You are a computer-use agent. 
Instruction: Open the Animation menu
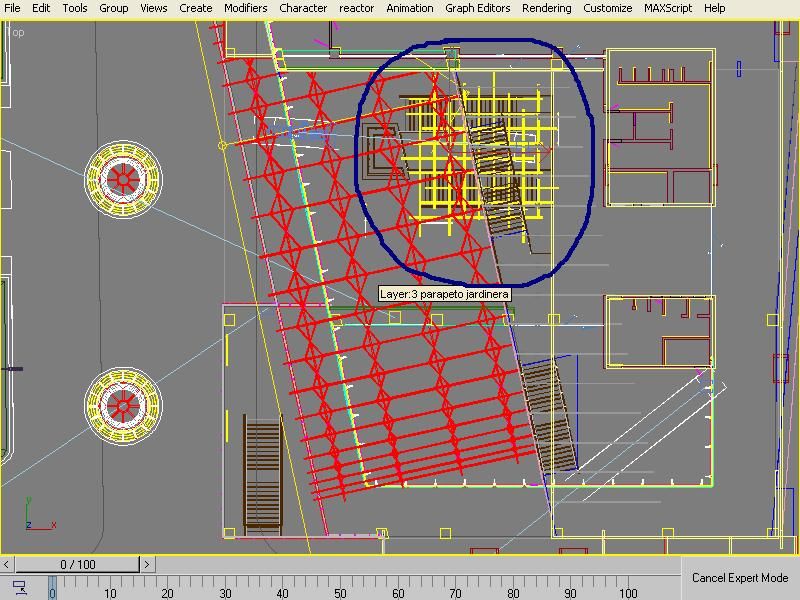(410, 8)
